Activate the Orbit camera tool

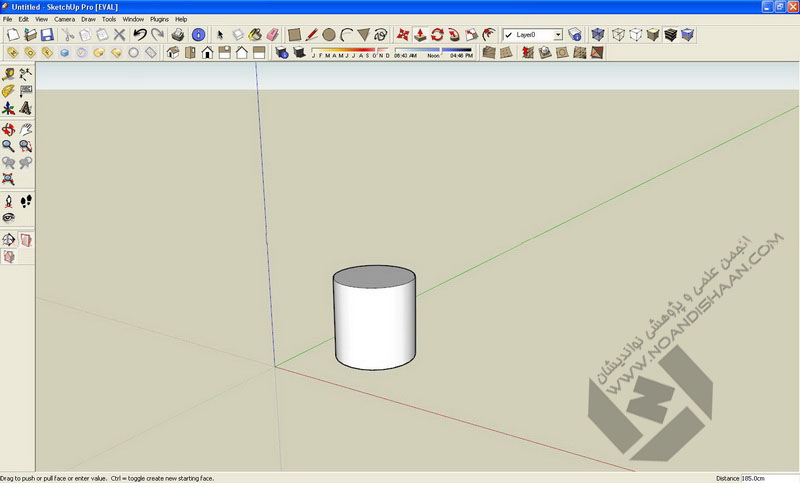click(x=9, y=129)
